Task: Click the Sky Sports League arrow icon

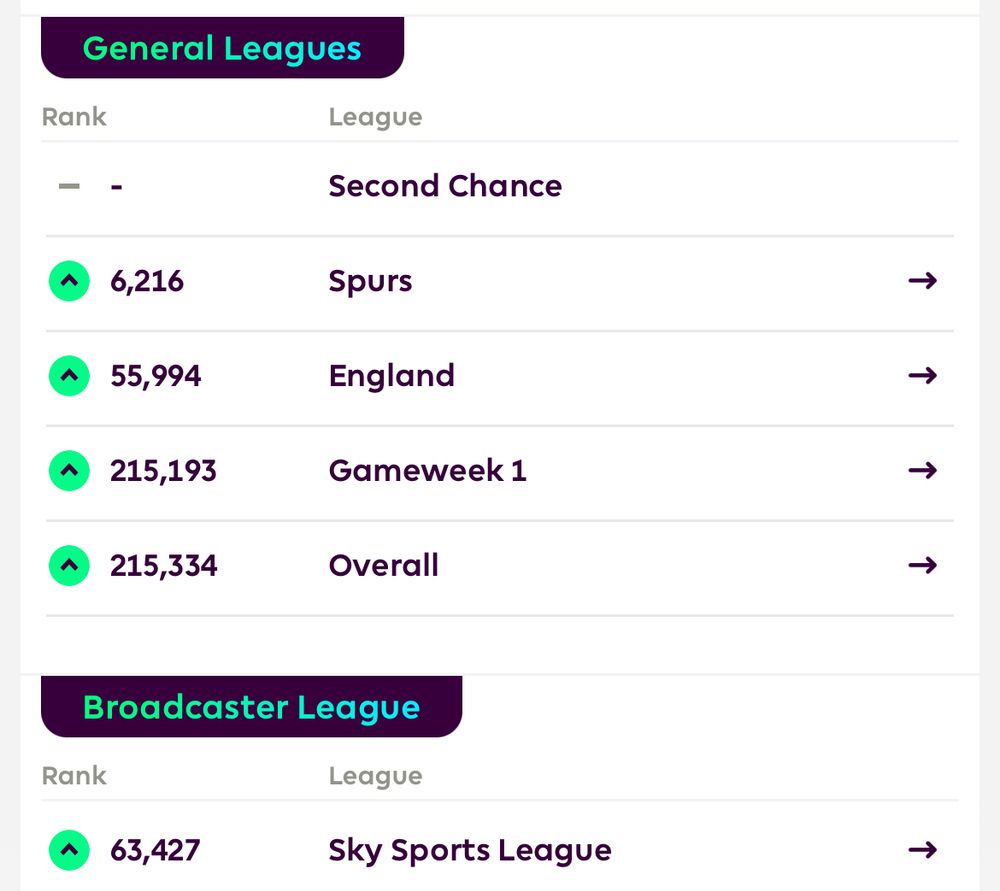Action: click(922, 850)
